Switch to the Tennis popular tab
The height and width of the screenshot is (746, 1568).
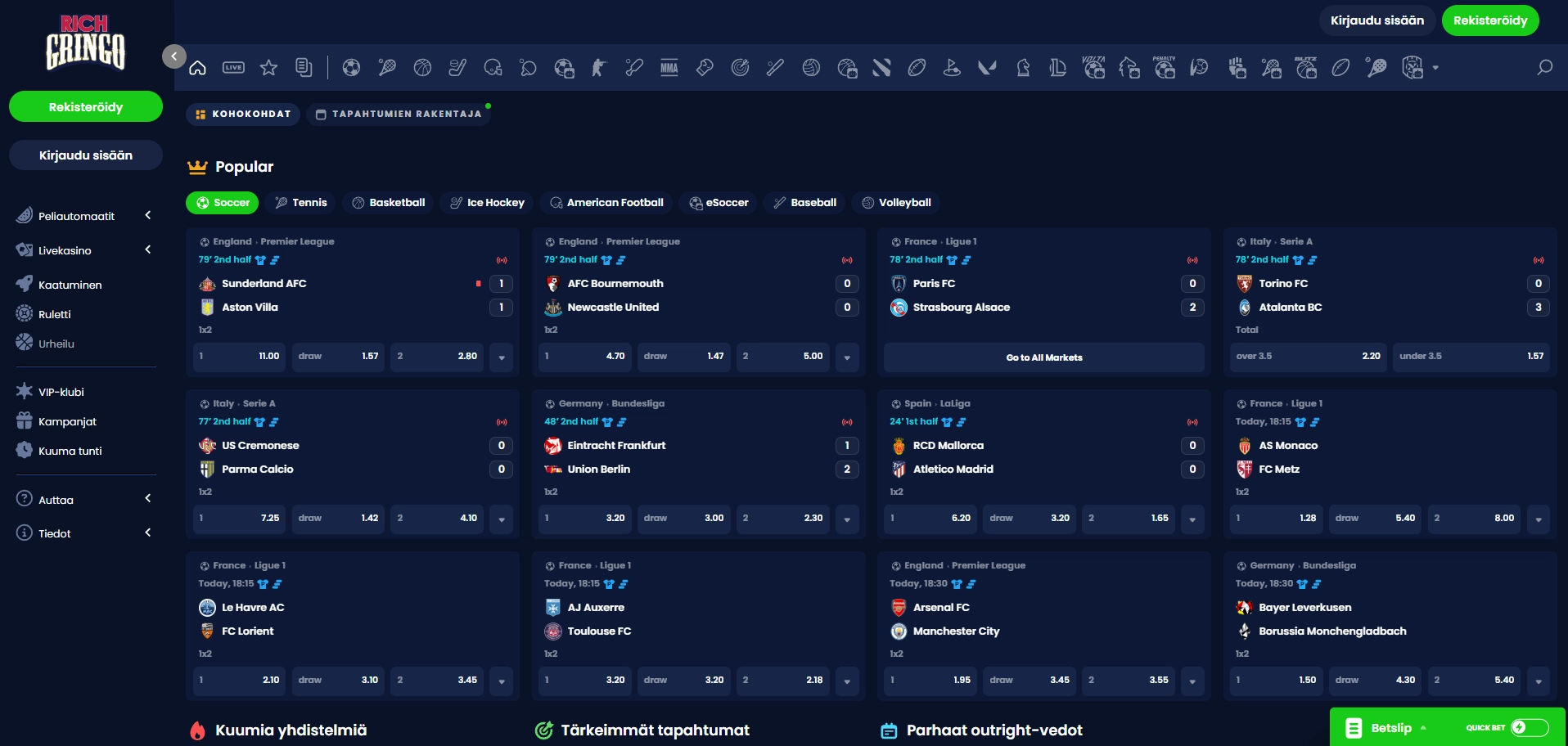[301, 203]
